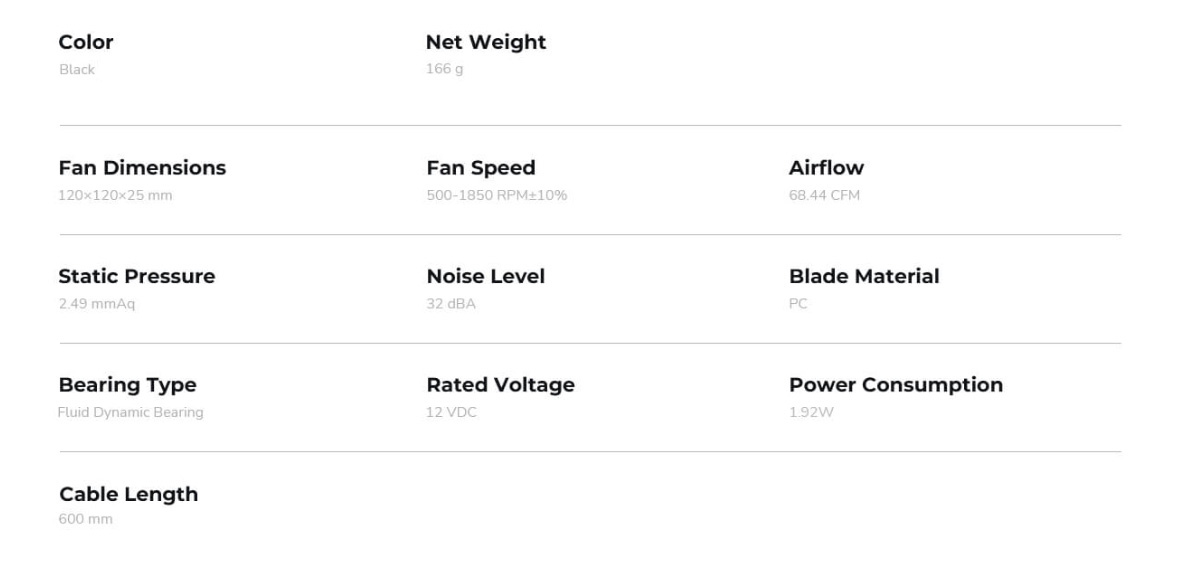This screenshot has height=561, width=1185.
Task: Click the Static Pressure heading
Action: (x=137, y=277)
